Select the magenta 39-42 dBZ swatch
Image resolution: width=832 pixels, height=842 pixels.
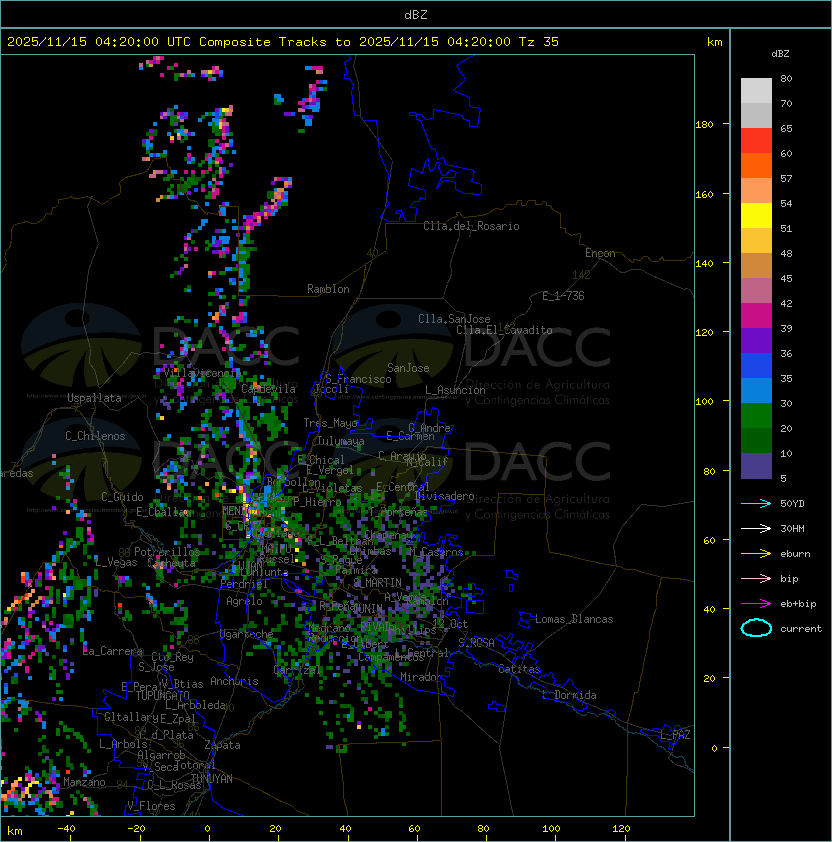coord(756,316)
